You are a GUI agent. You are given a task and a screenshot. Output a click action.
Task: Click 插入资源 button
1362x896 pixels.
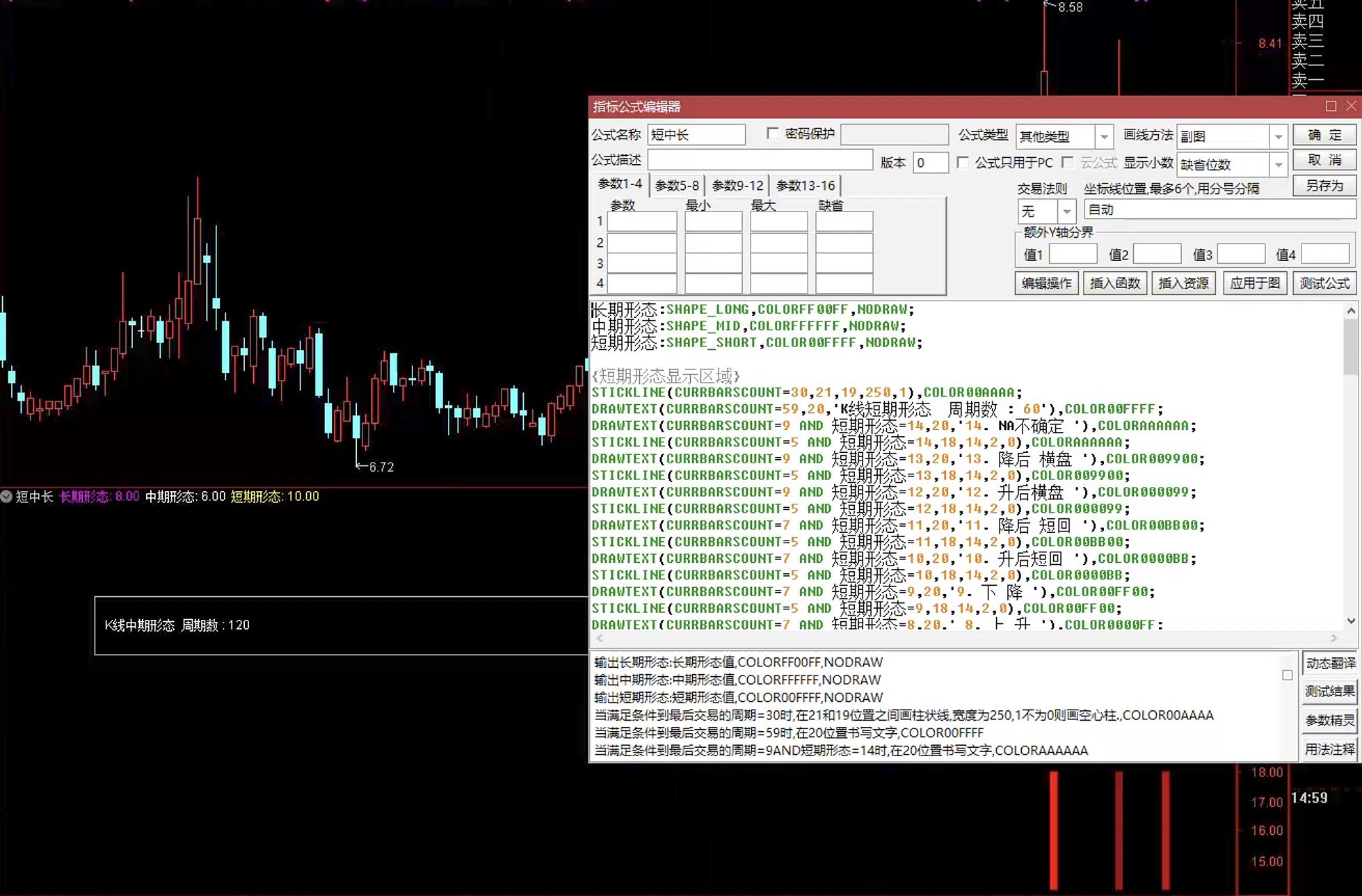pos(1183,283)
